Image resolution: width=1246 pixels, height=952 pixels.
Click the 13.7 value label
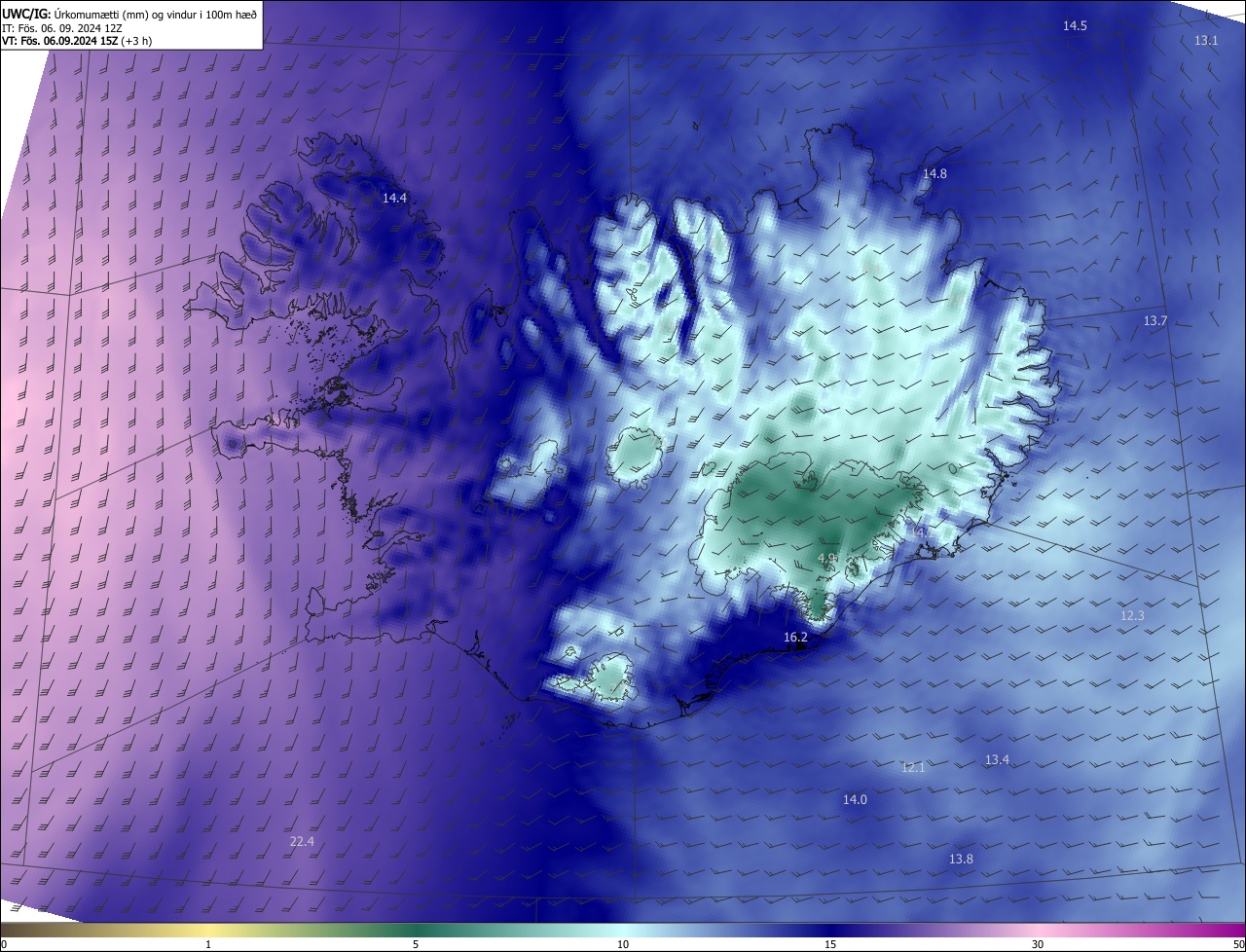coord(1154,321)
